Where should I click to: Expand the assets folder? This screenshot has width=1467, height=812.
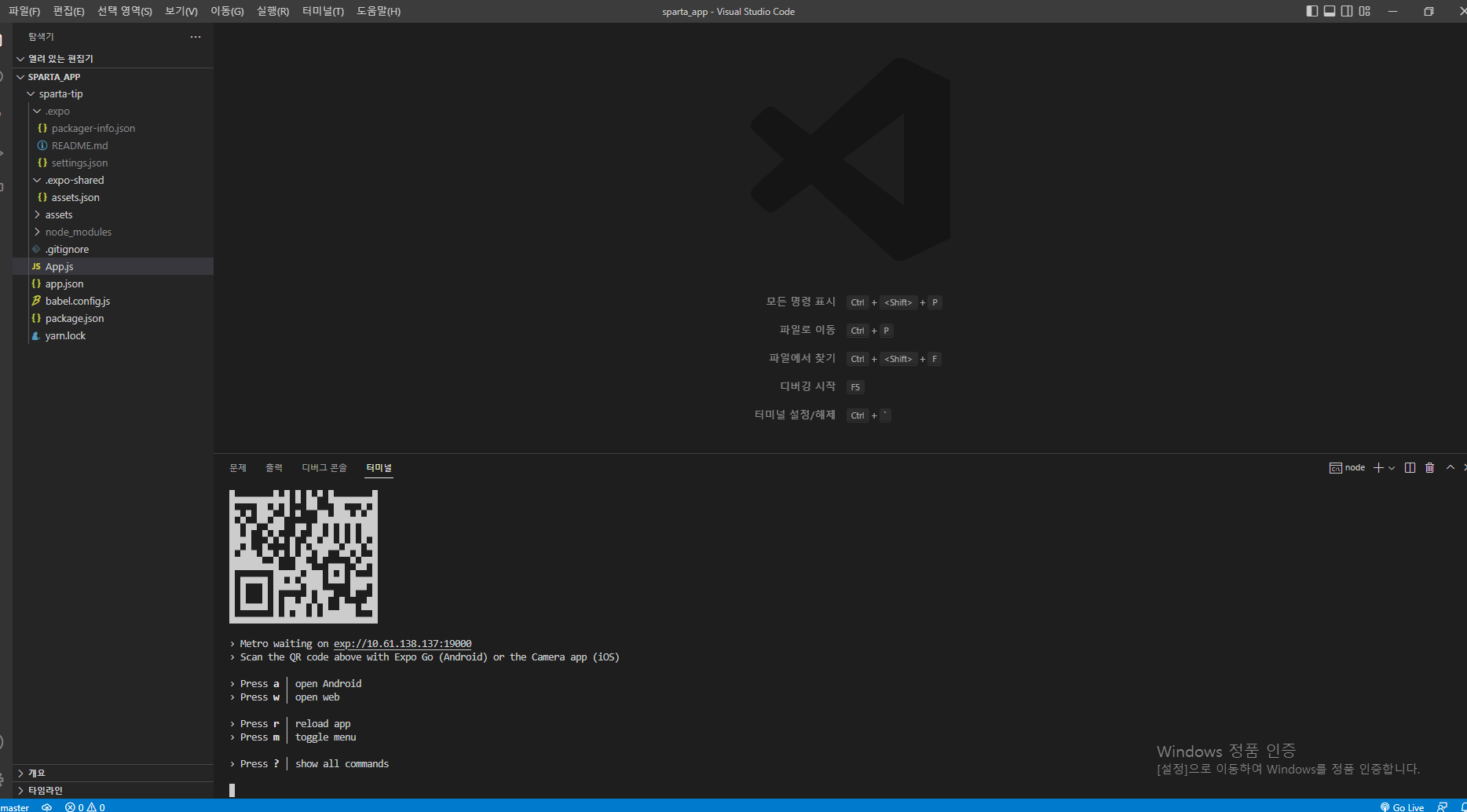(x=113, y=215)
